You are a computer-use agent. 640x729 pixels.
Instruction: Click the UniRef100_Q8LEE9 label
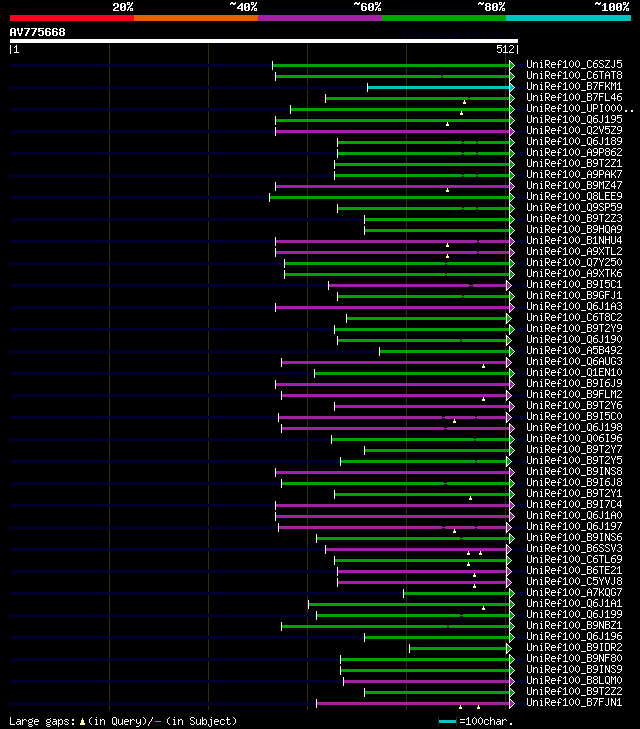(x=574, y=196)
